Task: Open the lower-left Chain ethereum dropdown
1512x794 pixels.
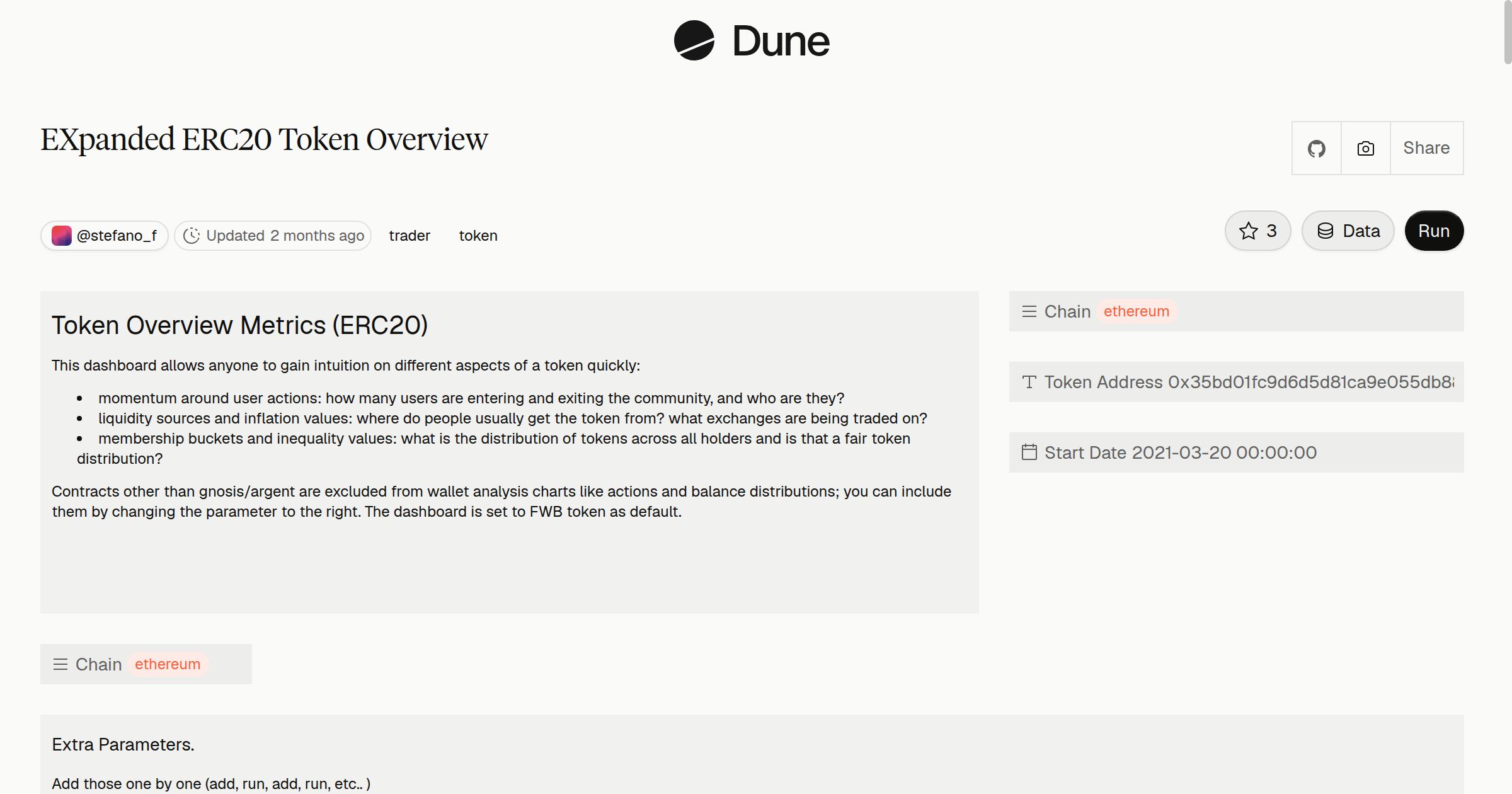Action: (x=146, y=664)
